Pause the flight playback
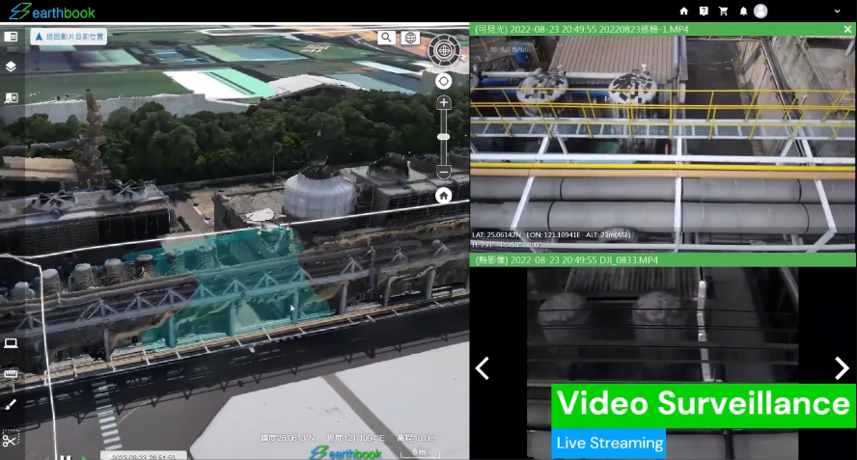Screen dimensions: 857x460 pyautogui.click(x=65, y=457)
